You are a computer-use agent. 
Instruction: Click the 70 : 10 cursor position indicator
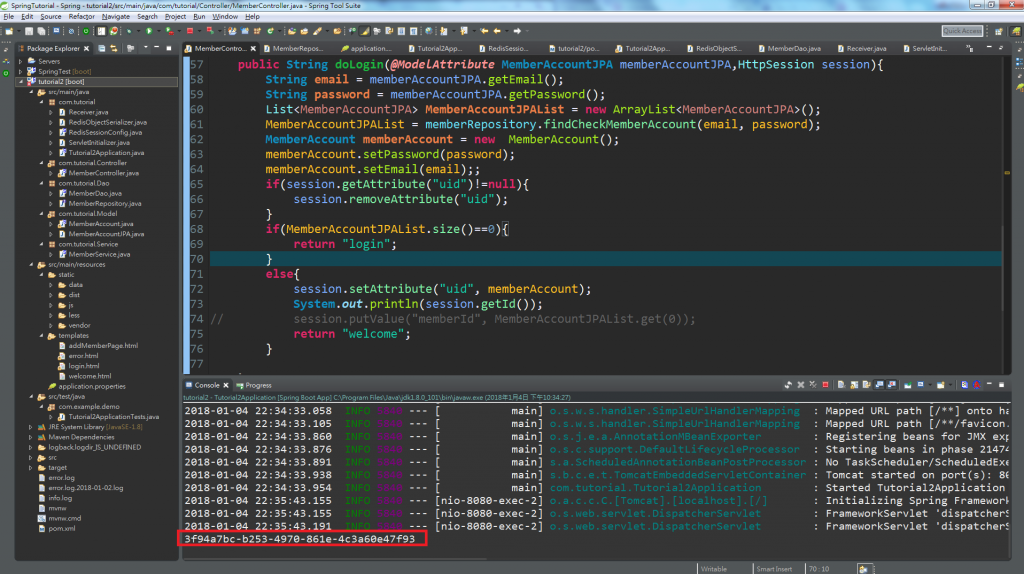[x=819, y=569]
